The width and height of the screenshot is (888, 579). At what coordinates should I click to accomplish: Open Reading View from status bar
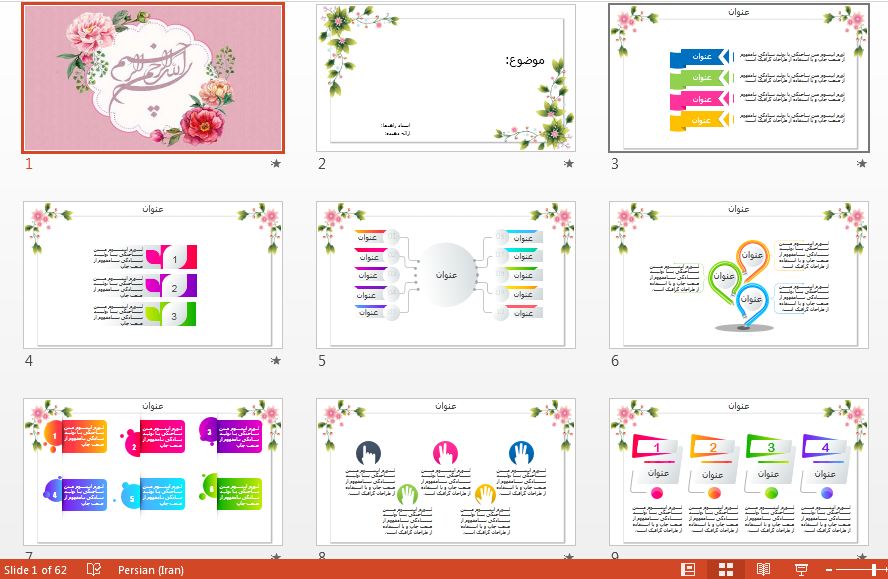[x=763, y=569]
